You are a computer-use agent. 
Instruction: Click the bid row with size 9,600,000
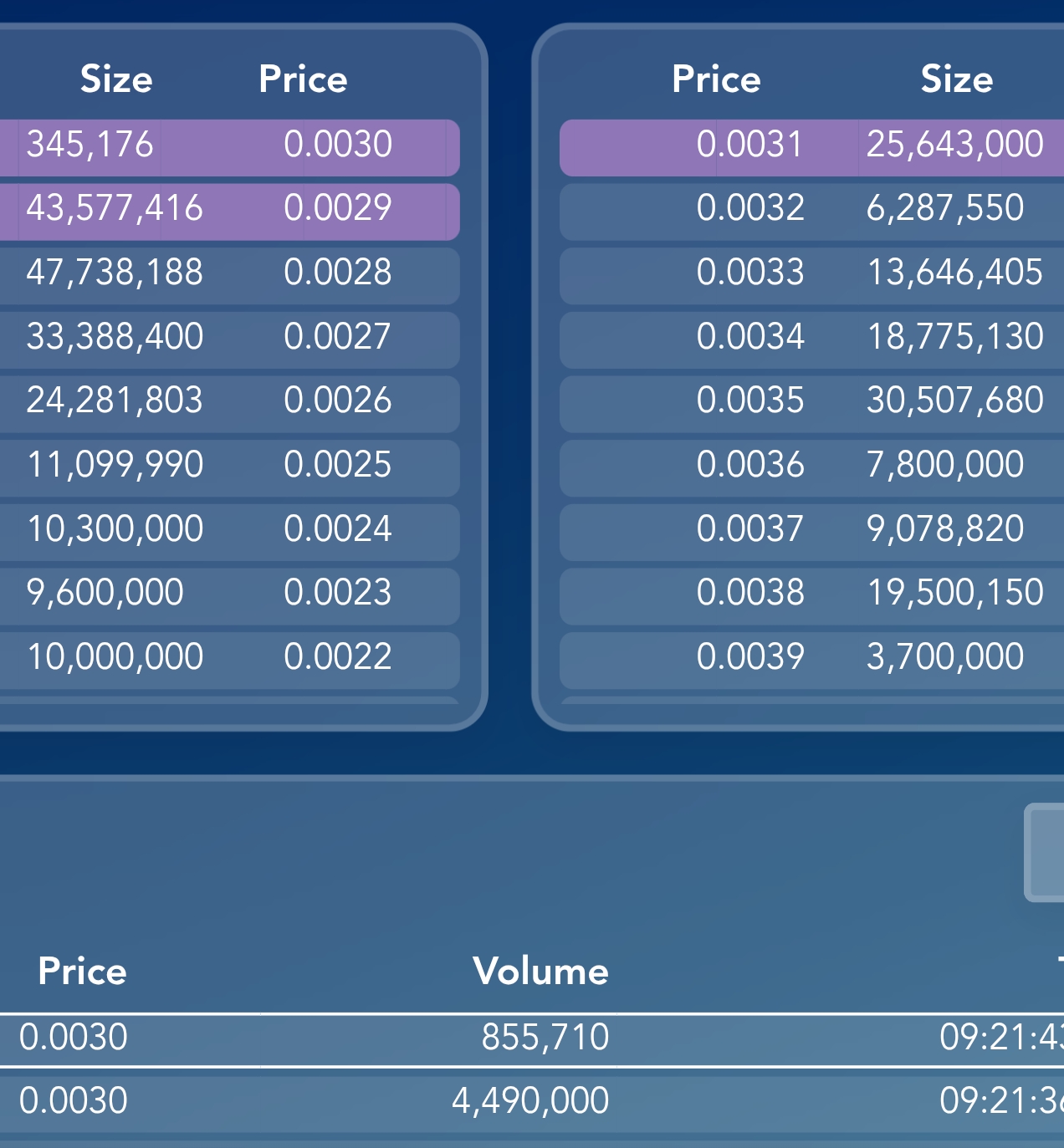pyautogui.click(x=230, y=596)
